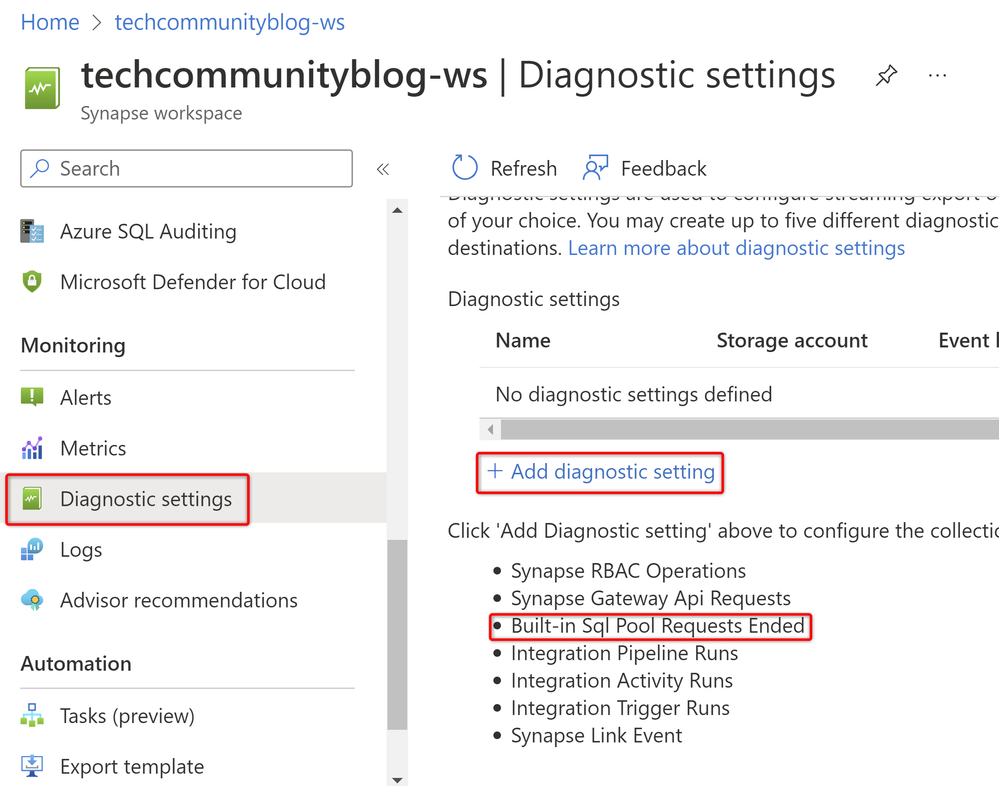Open Logs under Monitoring
Viewport: 999px width, 786px height.
[x=81, y=550]
